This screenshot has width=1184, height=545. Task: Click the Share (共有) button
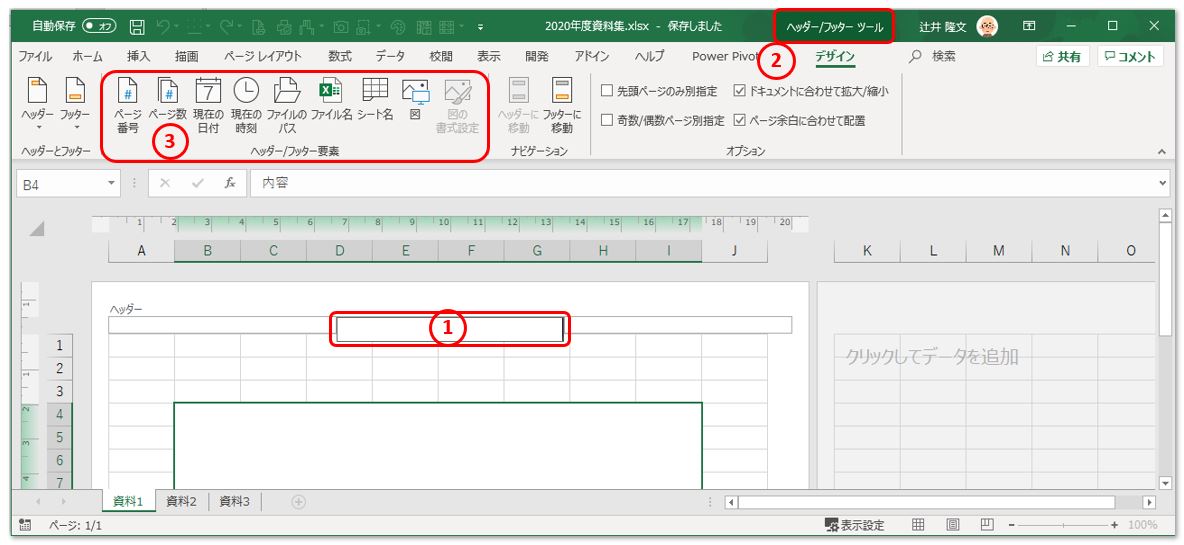(x=1062, y=57)
